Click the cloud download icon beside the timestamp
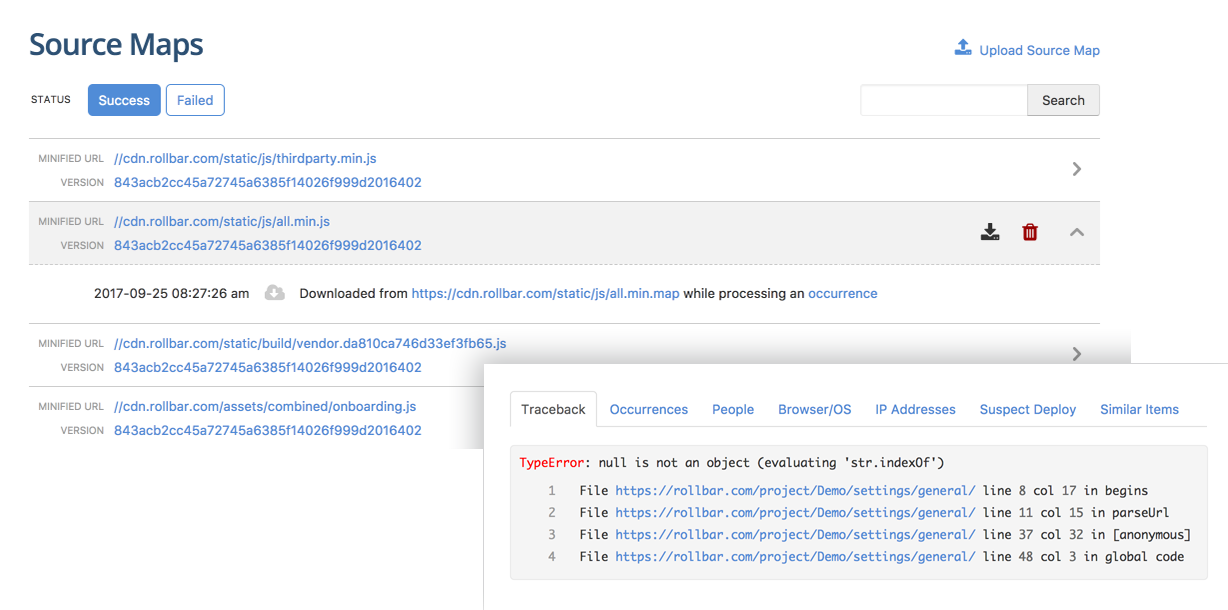The height and width of the screenshot is (610, 1228). (x=274, y=293)
